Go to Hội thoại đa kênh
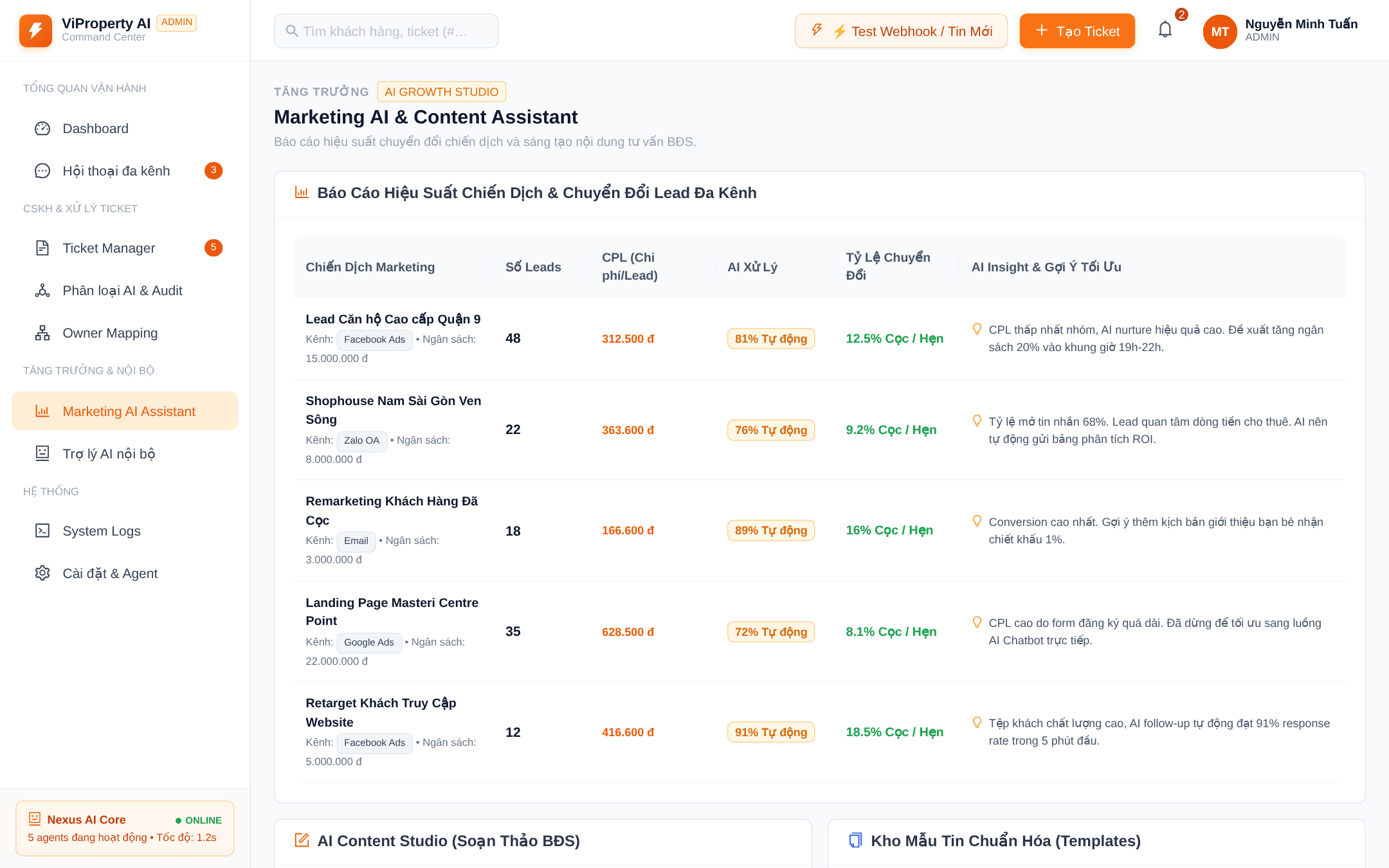This screenshot has width=1389, height=868. [125, 171]
